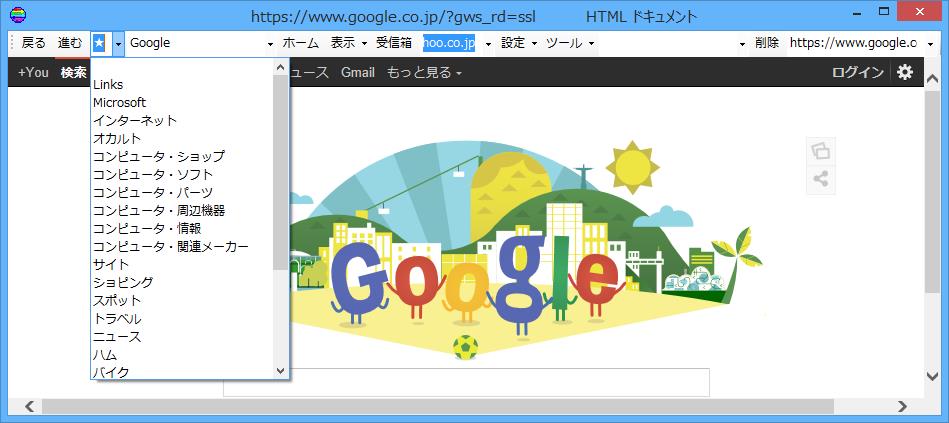Screen dimensions: 949x423
Task: Expand the arrow next to the star icon
Action: [x=119, y=44]
